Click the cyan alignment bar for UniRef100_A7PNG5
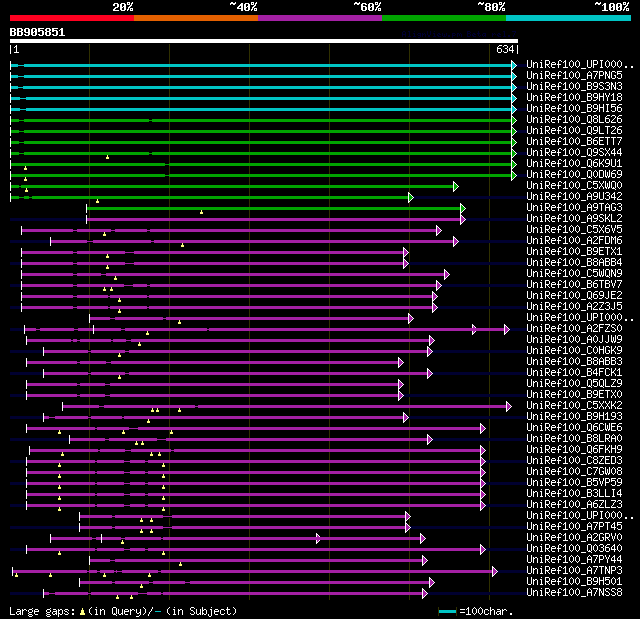The height and width of the screenshot is (619, 640). (x=264, y=76)
